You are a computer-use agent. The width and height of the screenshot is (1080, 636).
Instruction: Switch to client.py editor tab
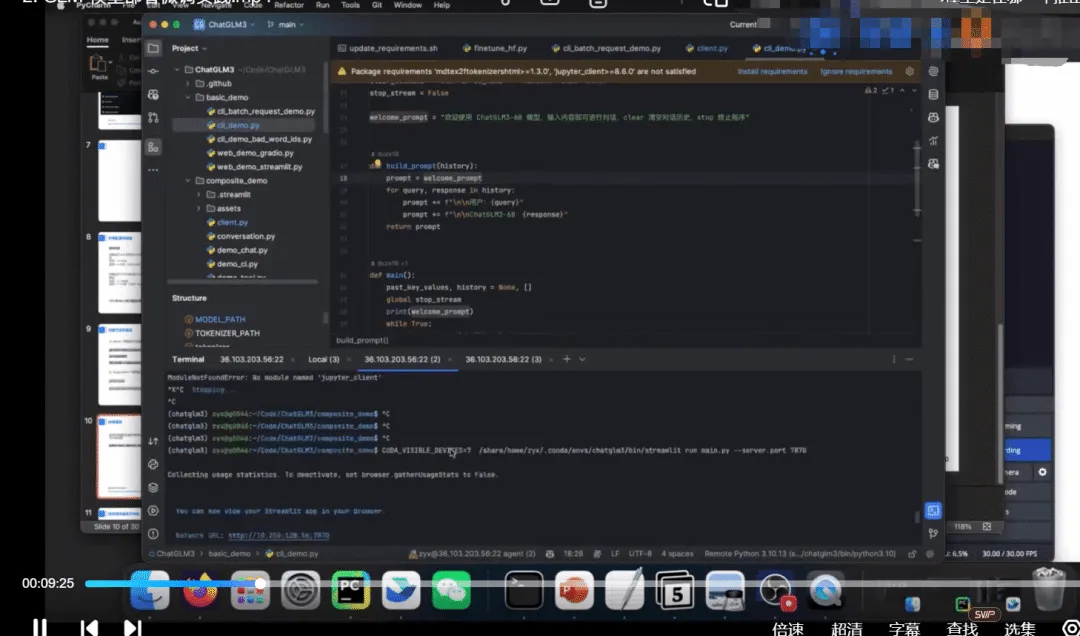pyautogui.click(x=707, y=48)
